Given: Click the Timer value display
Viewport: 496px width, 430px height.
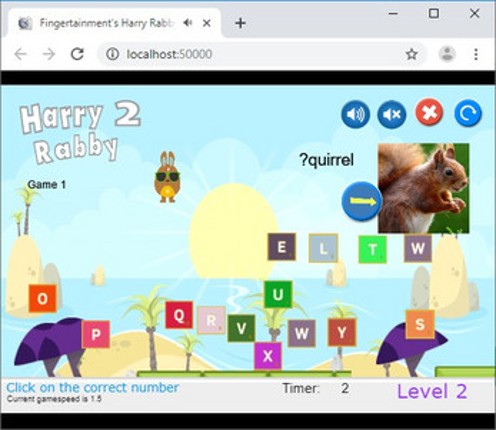Looking at the screenshot, I should tap(345, 388).
